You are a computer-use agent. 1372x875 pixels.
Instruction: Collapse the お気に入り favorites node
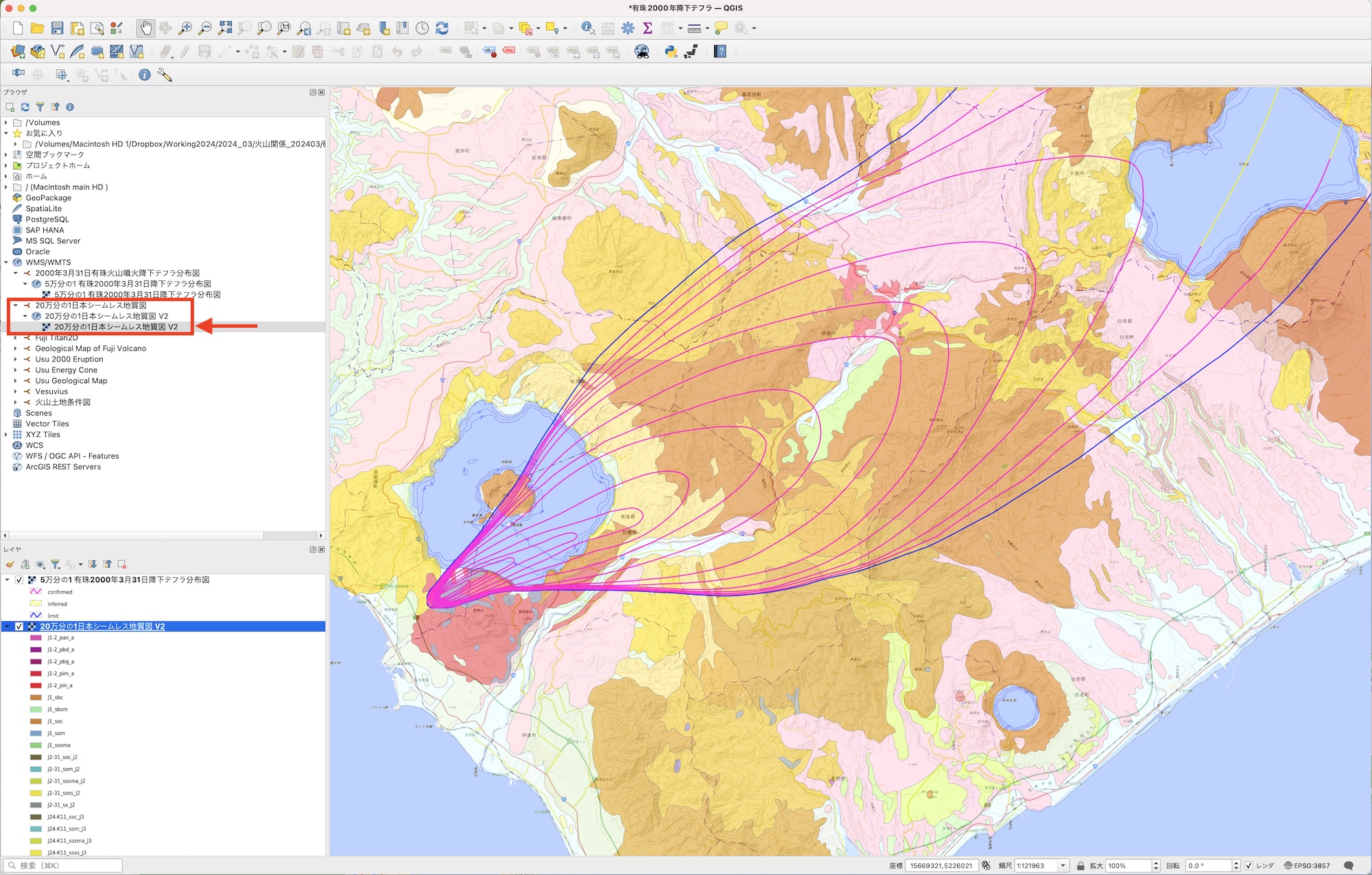click(x=6, y=133)
